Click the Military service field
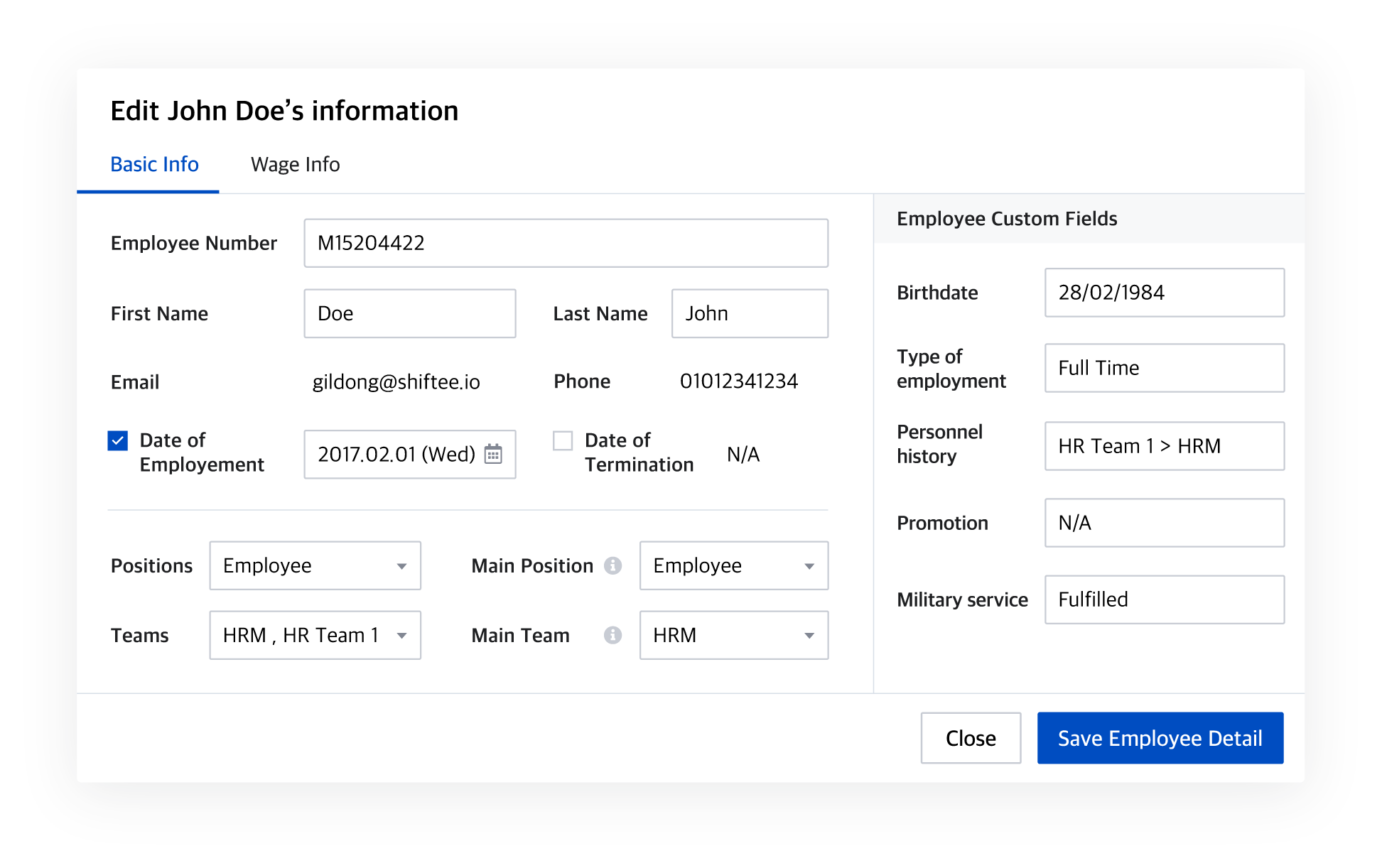This screenshot has width=1382, height=868. 1165,600
